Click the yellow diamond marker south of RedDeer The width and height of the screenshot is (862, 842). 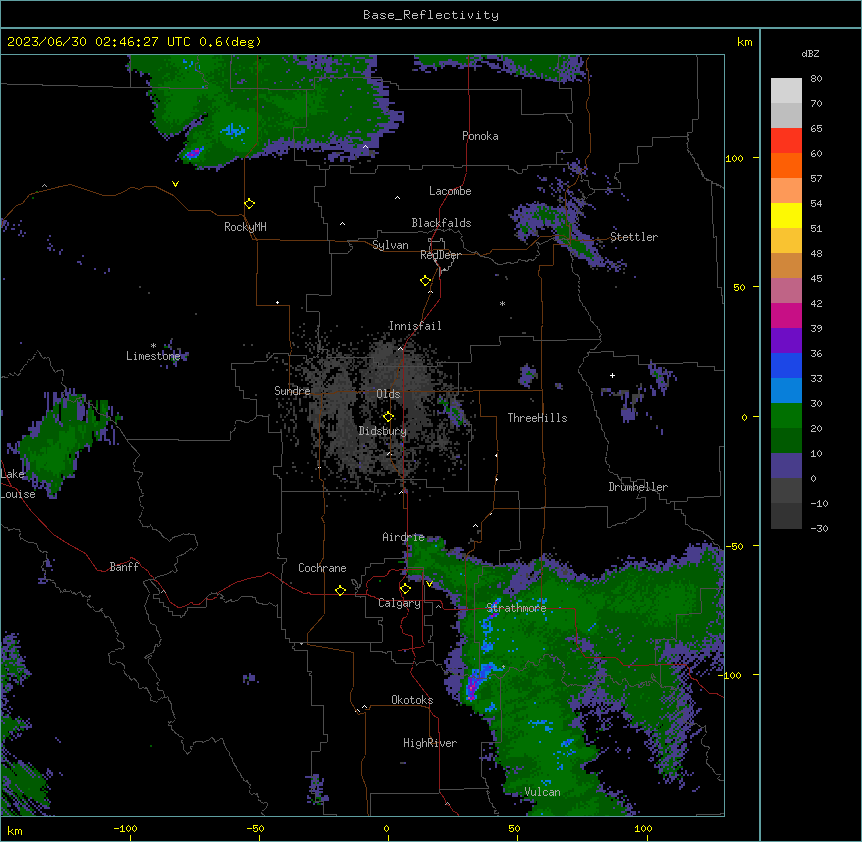tap(425, 281)
